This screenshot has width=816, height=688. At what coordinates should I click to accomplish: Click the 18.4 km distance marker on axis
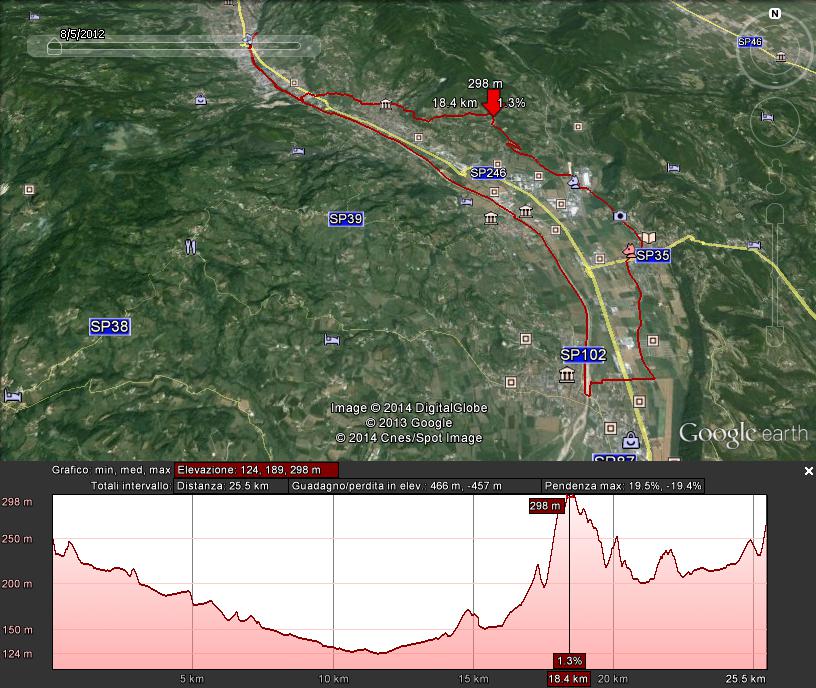(x=568, y=678)
